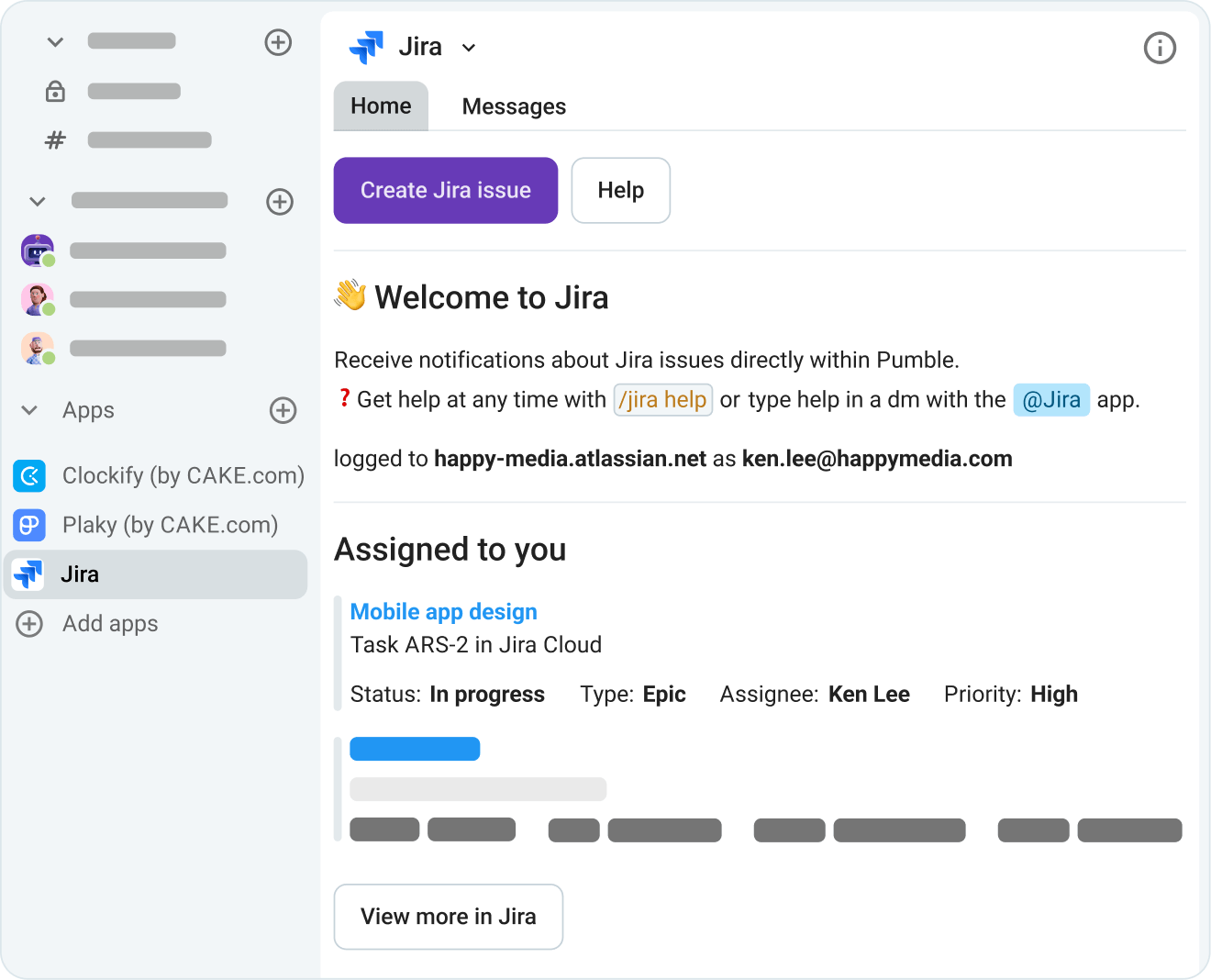This screenshot has height=980, width=1211.
Task: Click the happy-media.atlassian.net site text
Action: pos(571,459)
